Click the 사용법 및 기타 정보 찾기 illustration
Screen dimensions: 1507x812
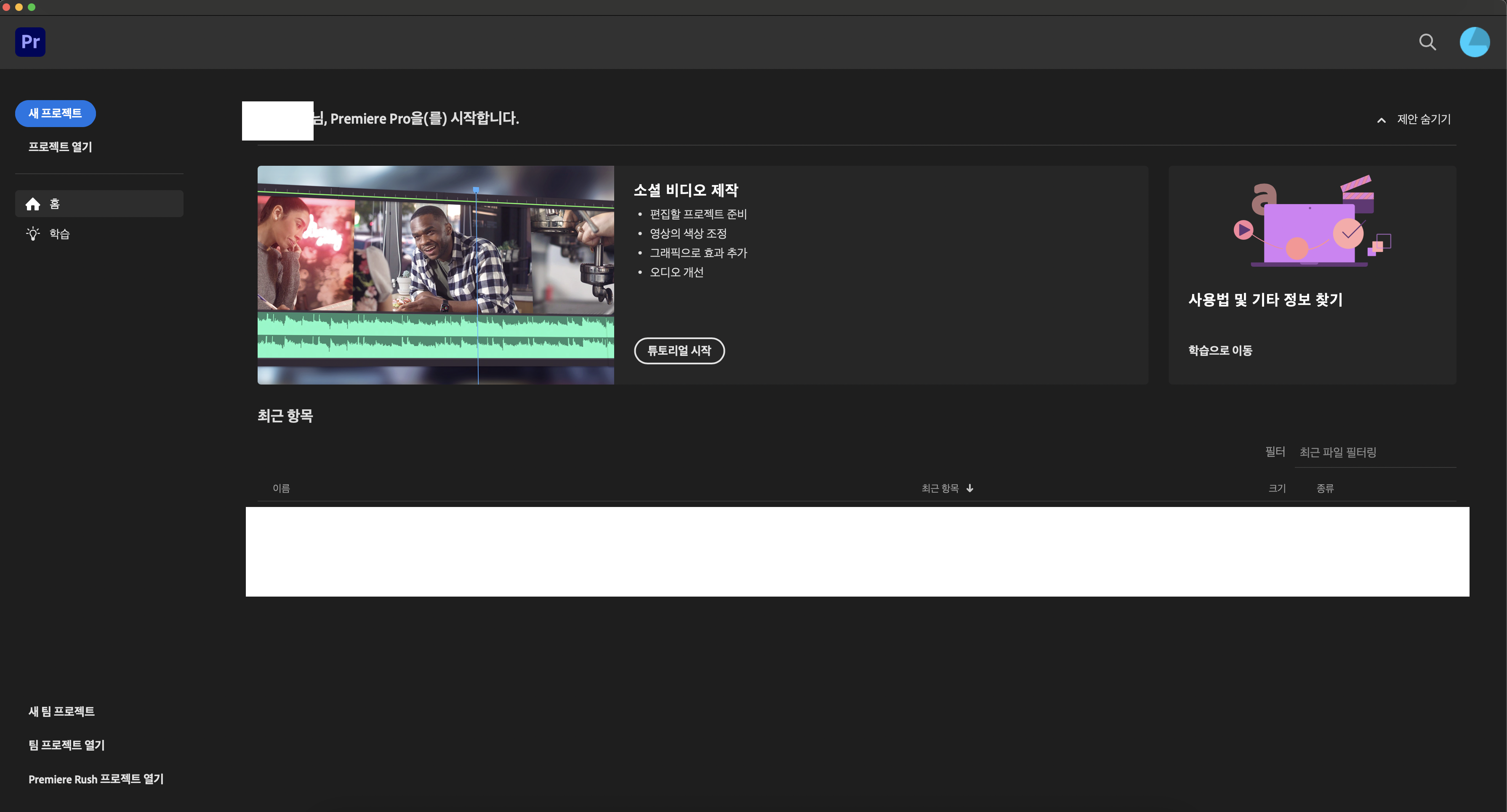(1312, 221)
